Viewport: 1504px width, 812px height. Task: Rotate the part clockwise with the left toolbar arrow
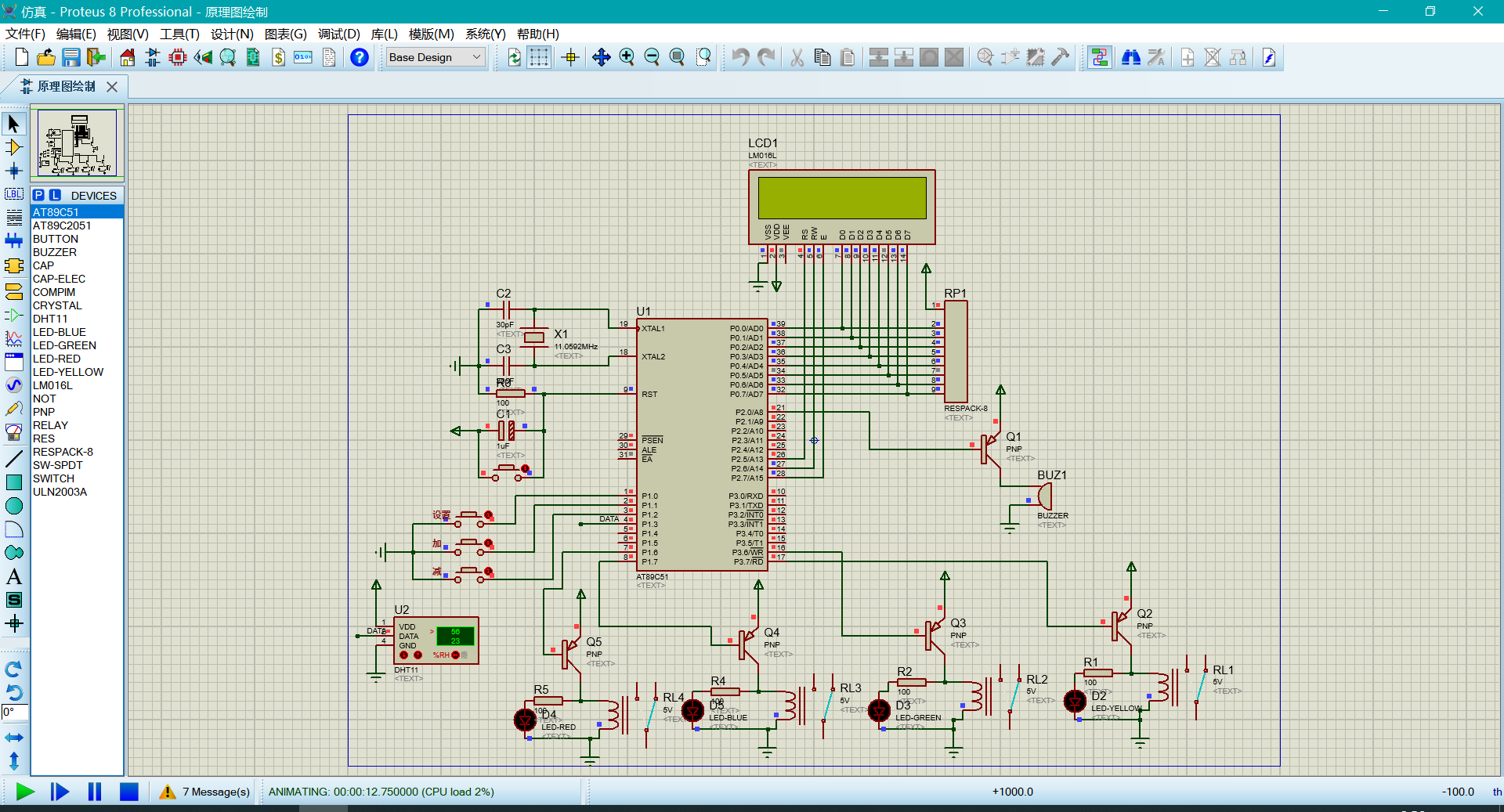point(13,669)
